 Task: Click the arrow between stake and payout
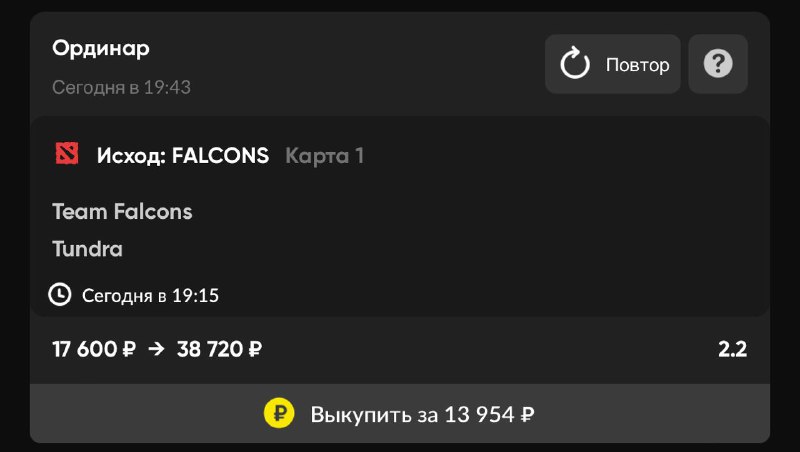(156, 349)
